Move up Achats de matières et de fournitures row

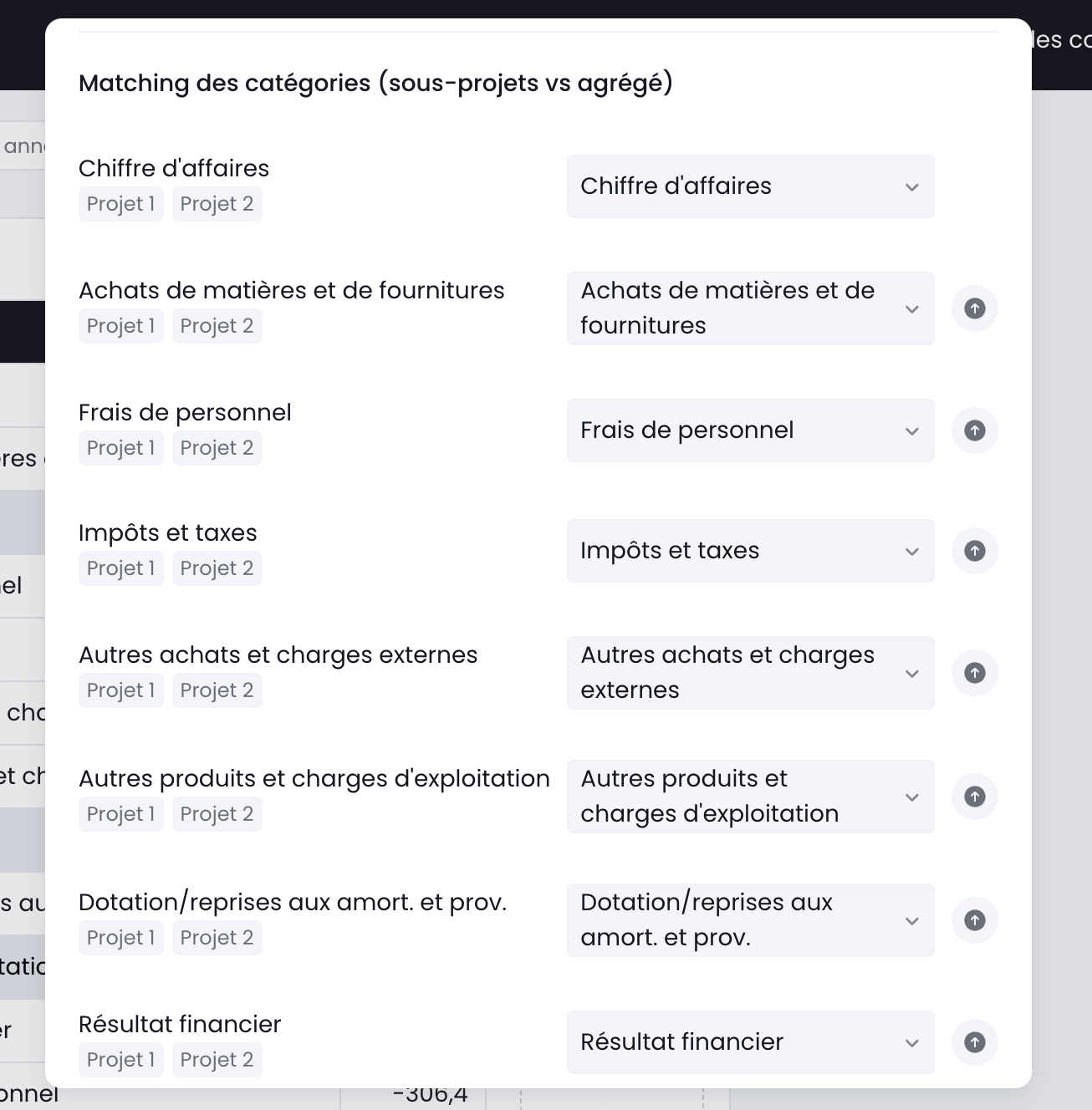975,308
